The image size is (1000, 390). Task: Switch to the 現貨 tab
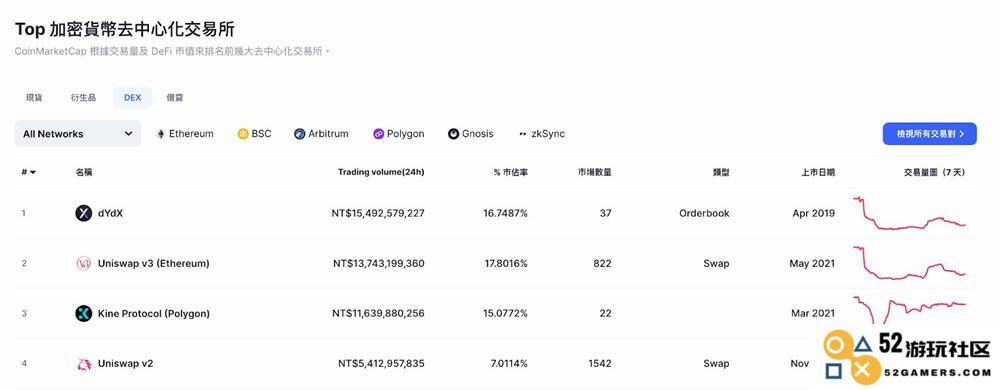(34, 98)
